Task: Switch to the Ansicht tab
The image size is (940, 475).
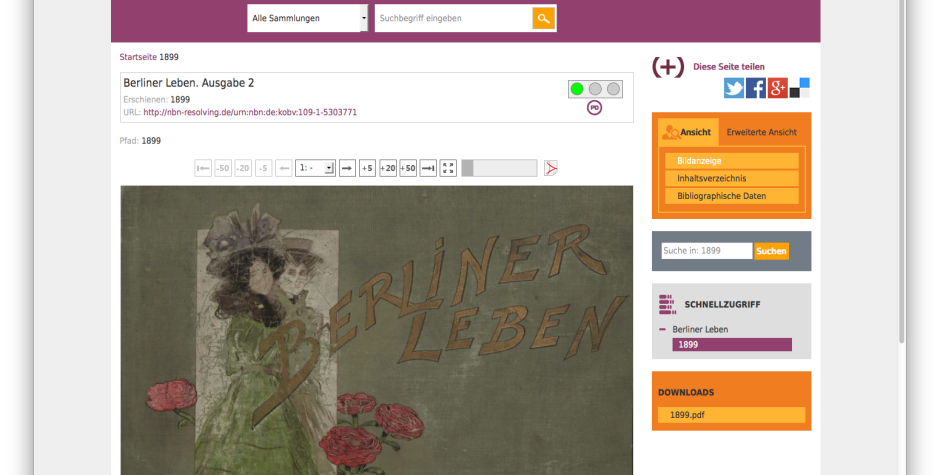Action: 688,132
